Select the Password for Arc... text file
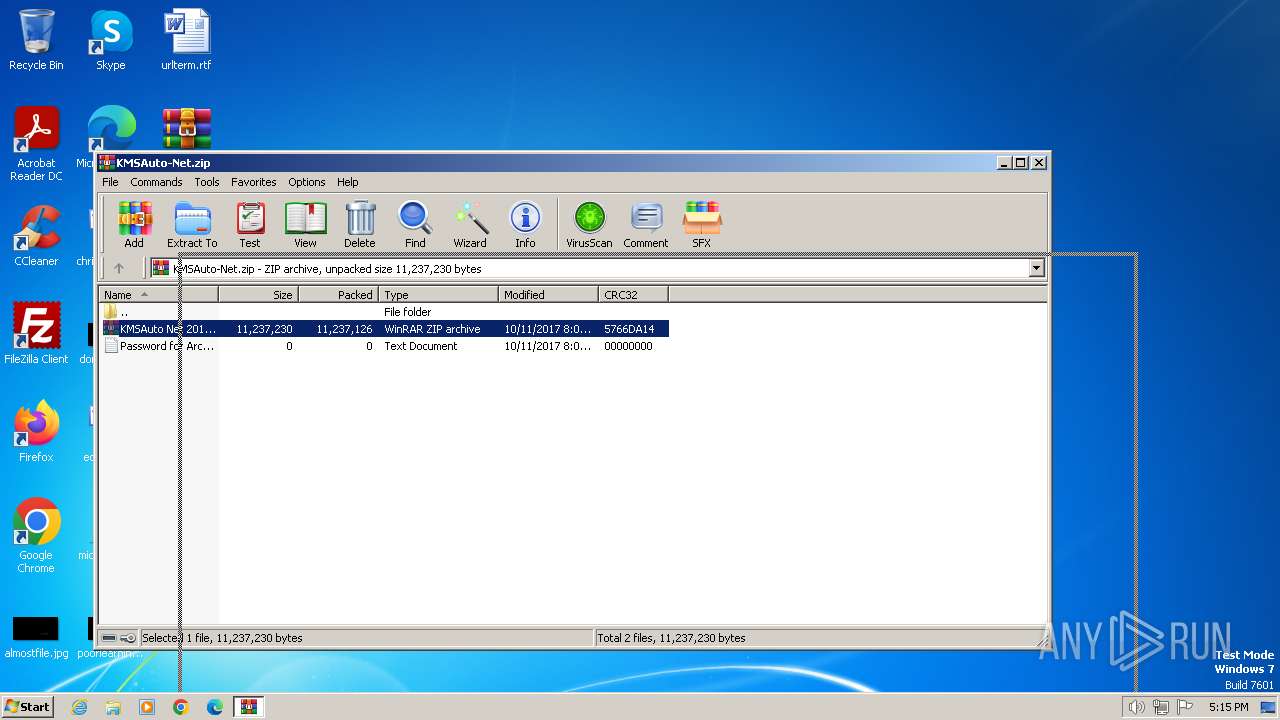 pos(384,346)
